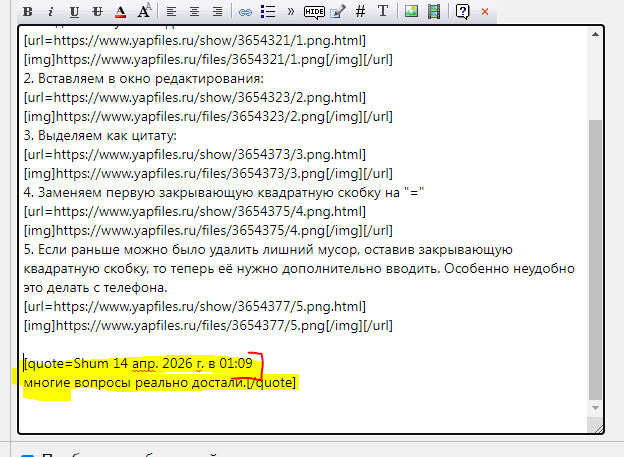Insert a hyperlink
624x457 pixels.
click(245, 12)
